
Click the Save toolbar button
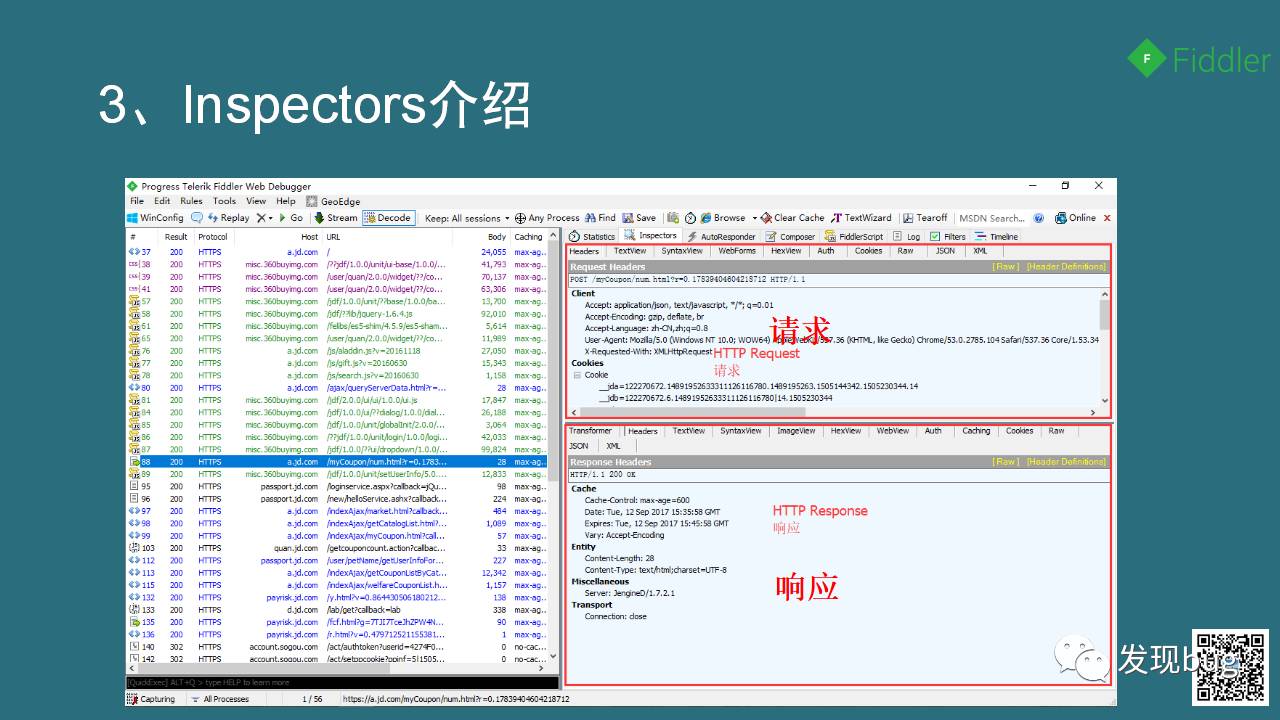(639, 218)
